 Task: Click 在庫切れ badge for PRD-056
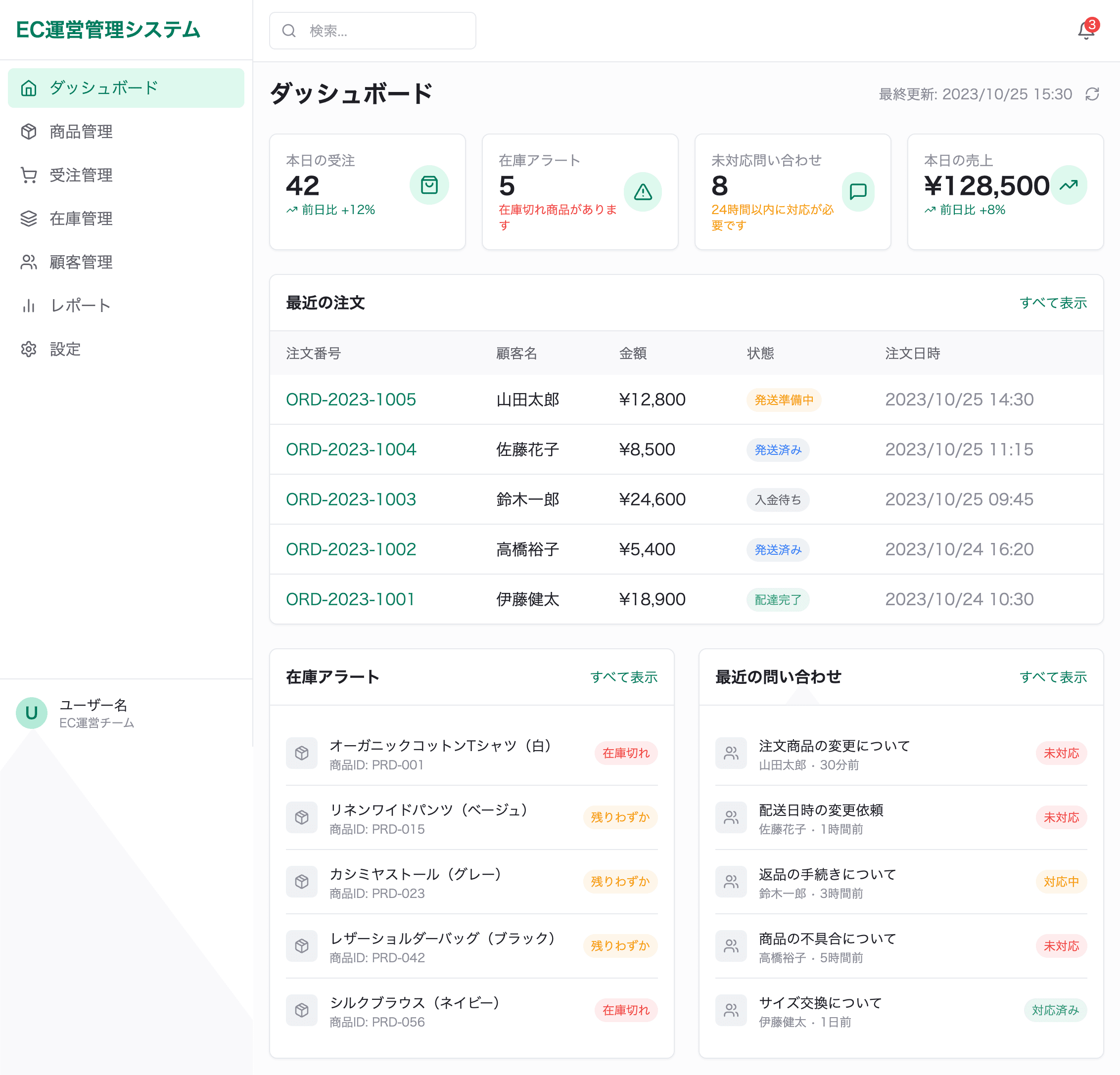[626, 1010]
